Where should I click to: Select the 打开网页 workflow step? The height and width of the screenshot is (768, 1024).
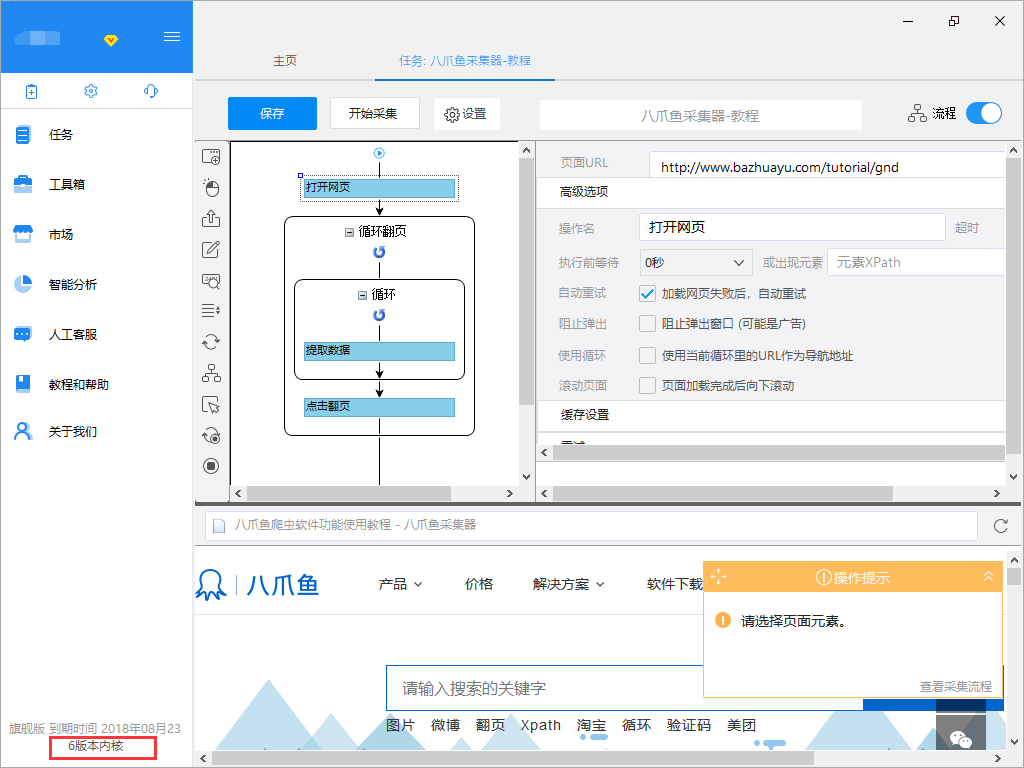tap(379, 188)
